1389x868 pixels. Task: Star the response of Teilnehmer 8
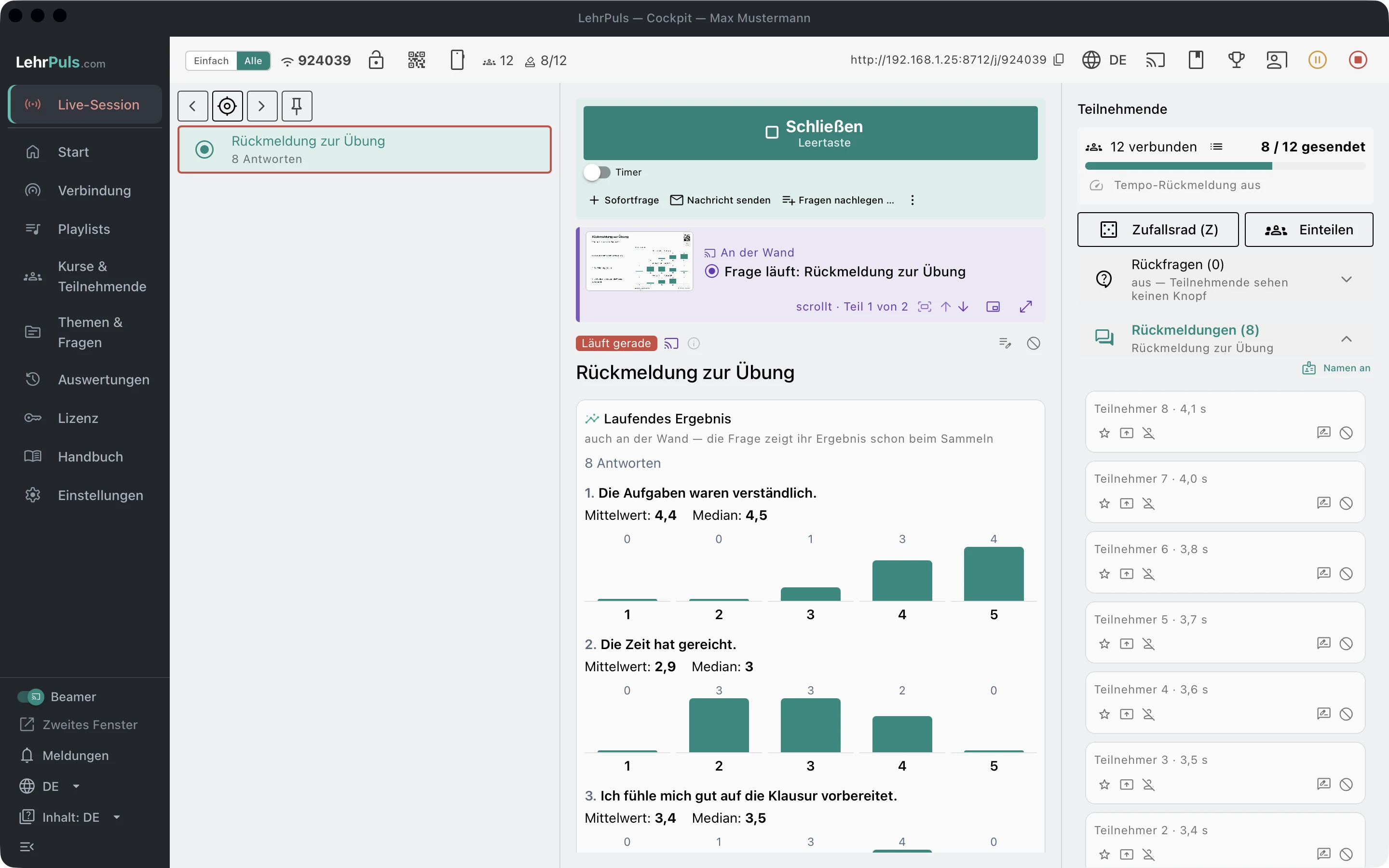click(x=1104, y=433)
